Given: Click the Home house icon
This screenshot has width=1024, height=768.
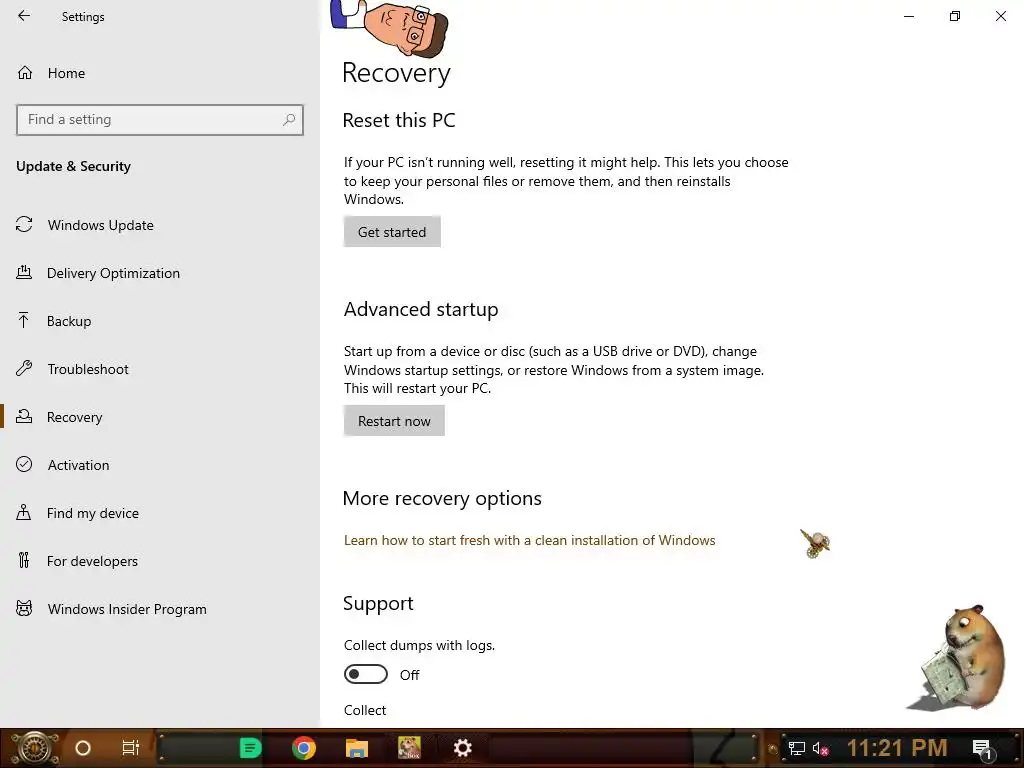Looking at the screenshot, I should click(x=25, y=72).
